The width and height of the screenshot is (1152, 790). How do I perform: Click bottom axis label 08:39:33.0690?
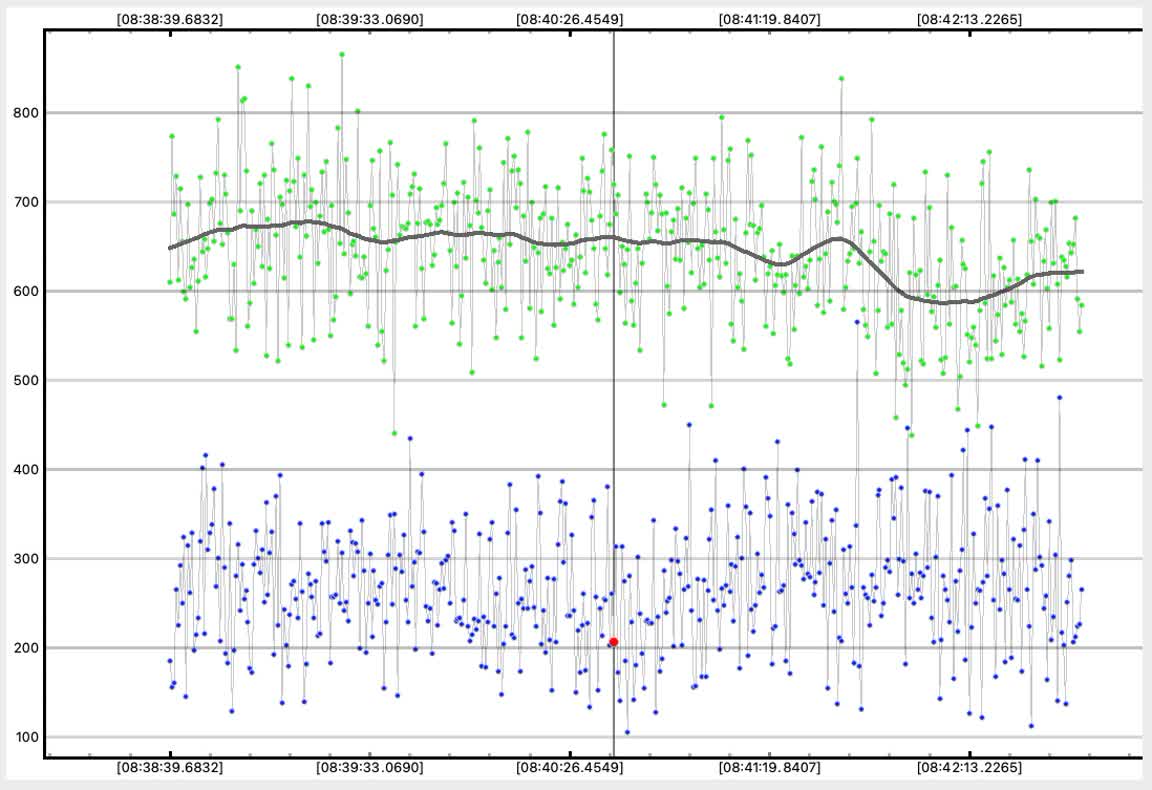pos(369,768)
